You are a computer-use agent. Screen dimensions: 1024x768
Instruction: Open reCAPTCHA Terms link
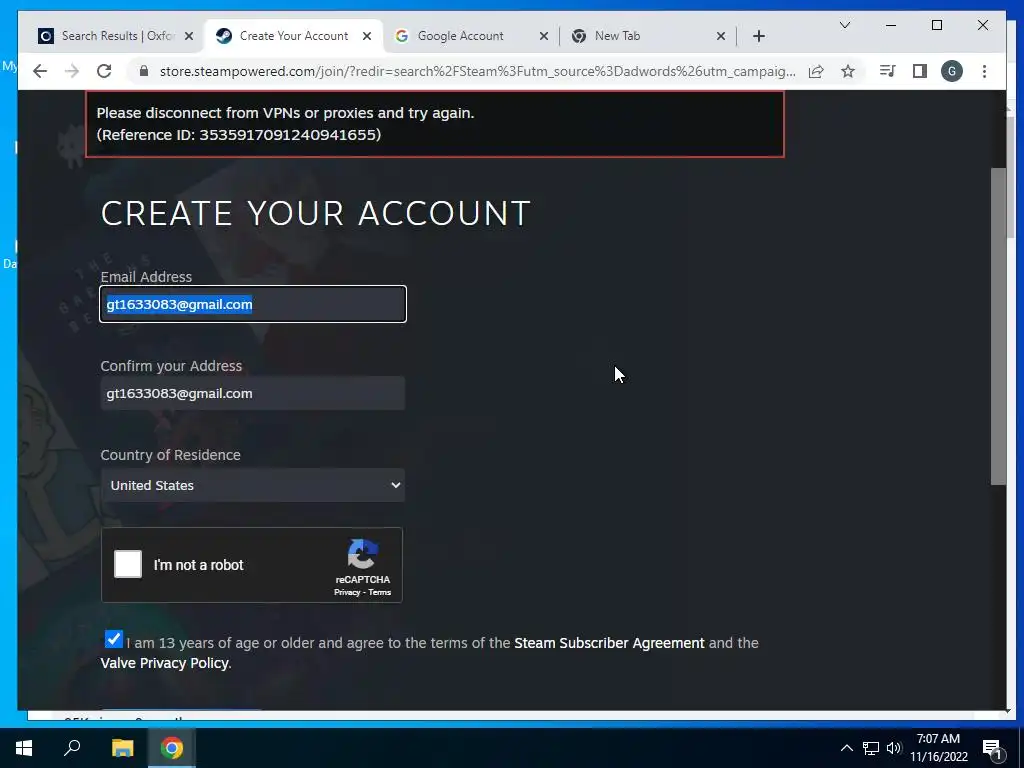379,592
